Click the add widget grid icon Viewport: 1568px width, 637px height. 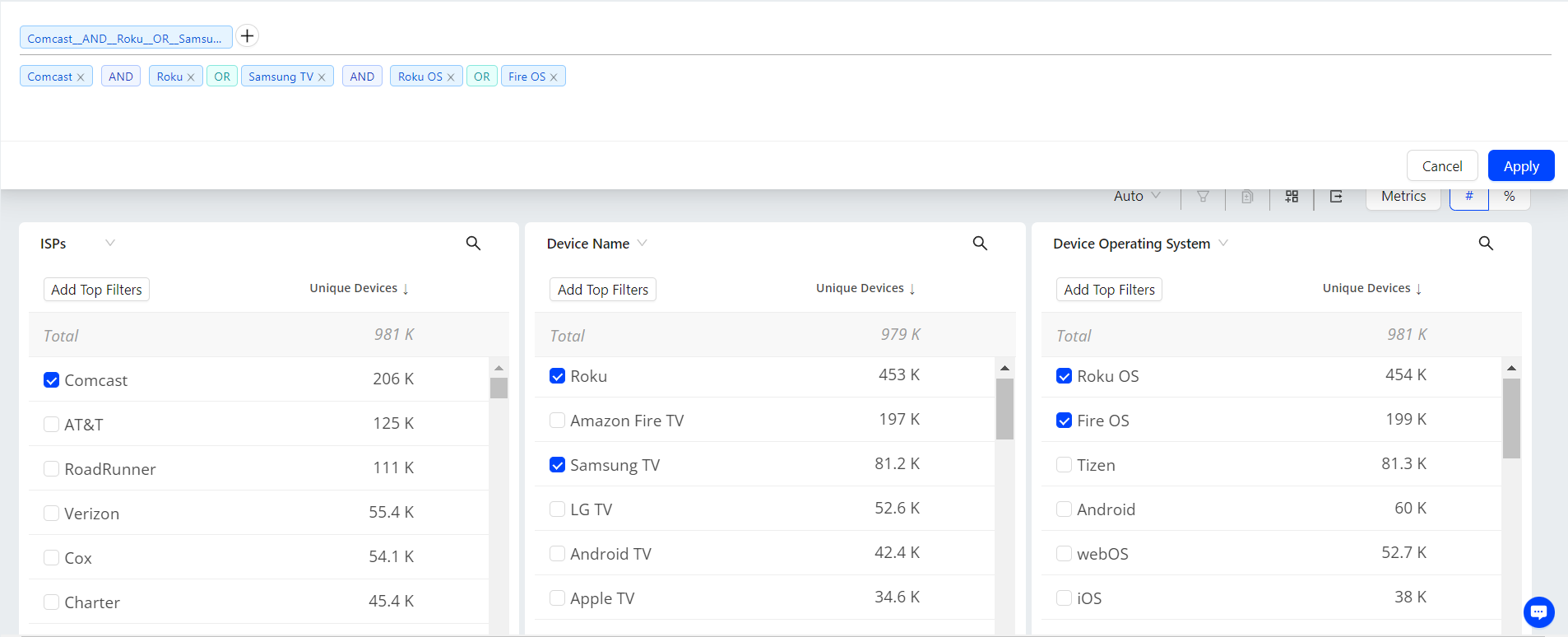[1292, 197]
